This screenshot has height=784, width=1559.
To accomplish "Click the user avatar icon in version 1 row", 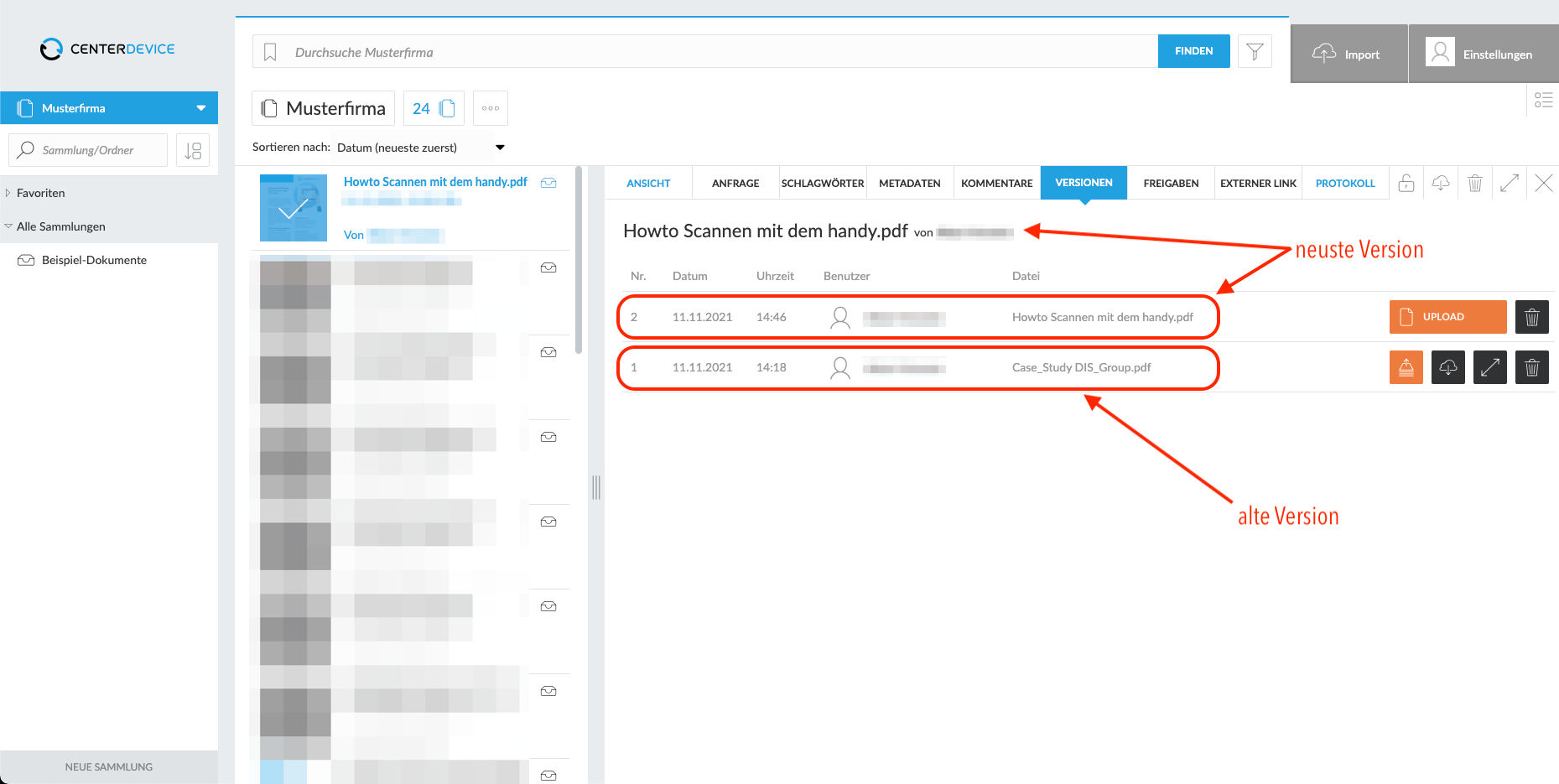I will pos(840,367).
